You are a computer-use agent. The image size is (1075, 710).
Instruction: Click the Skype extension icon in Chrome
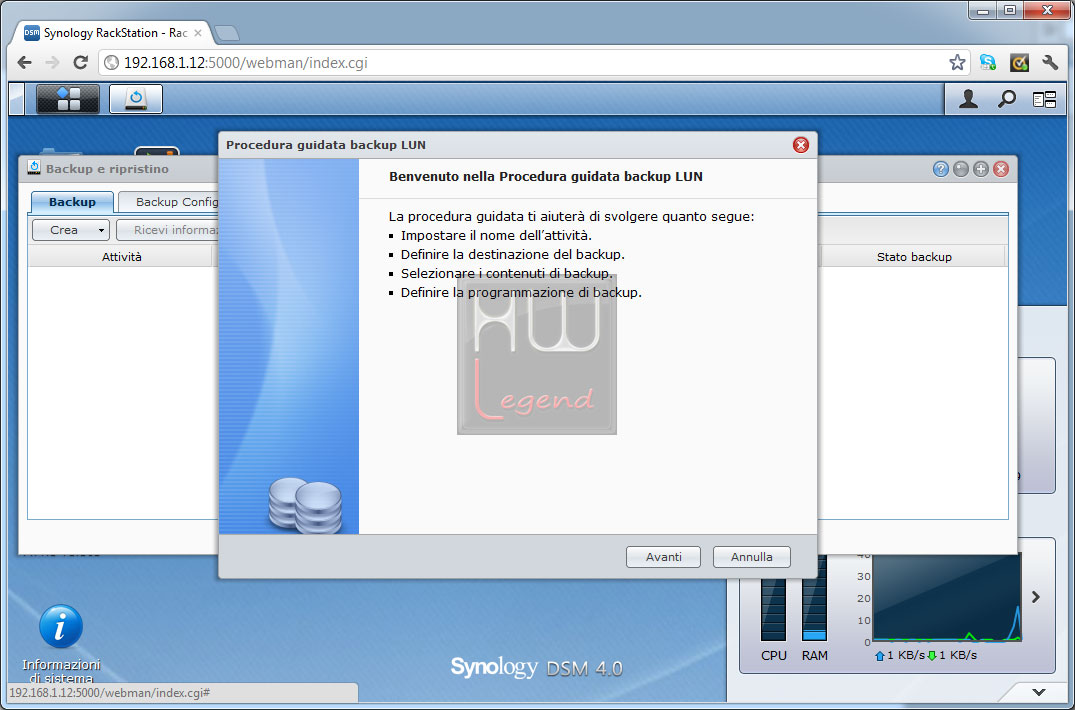pyautogui.click(x=988, y=62)
